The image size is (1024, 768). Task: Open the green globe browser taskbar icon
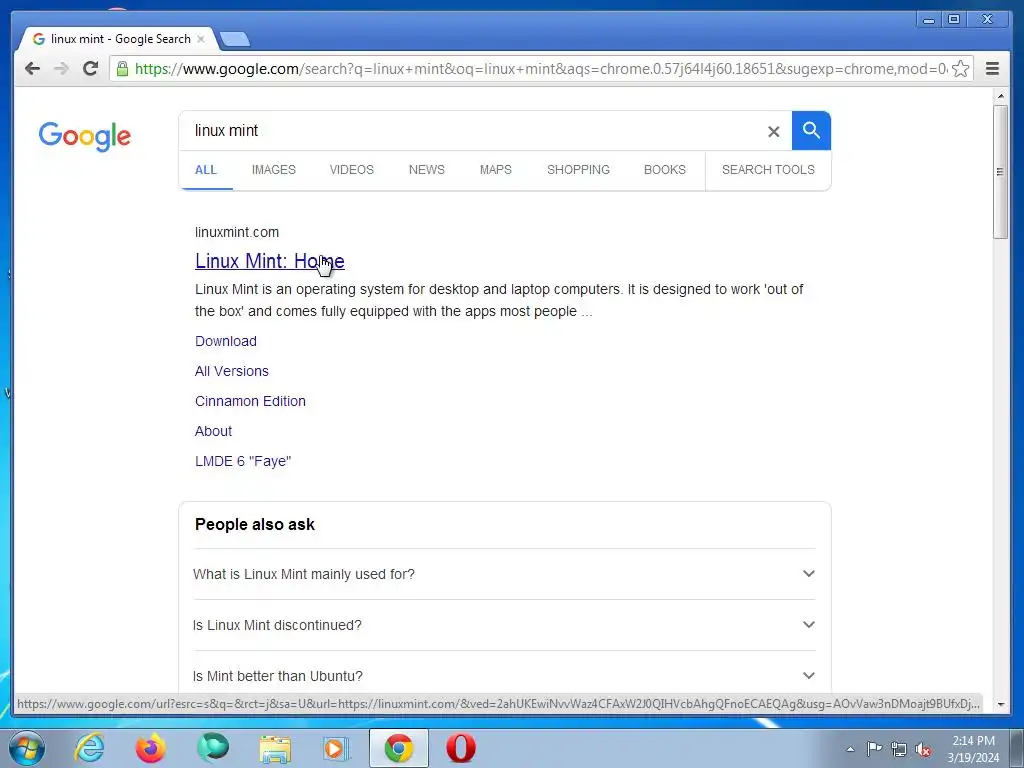coord(213,748)
